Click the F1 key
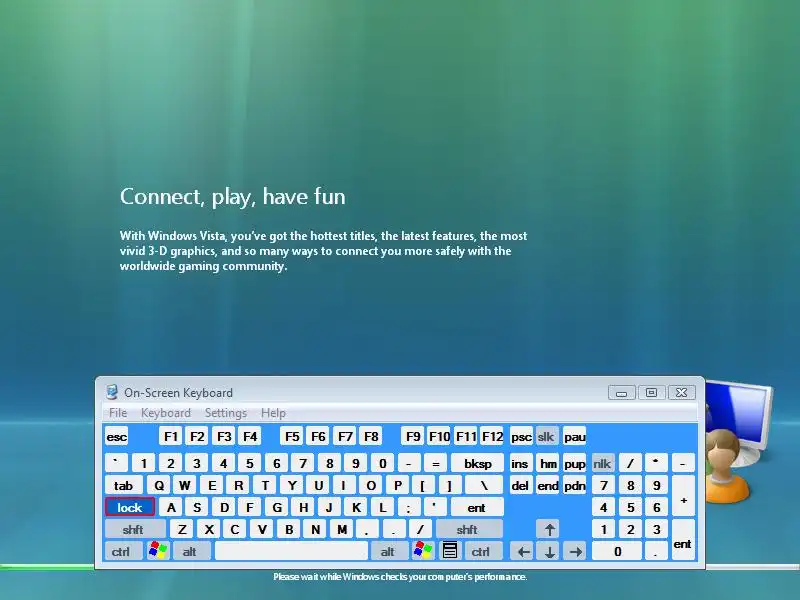Screen dimensions: 800x600 tap(170, 436)
